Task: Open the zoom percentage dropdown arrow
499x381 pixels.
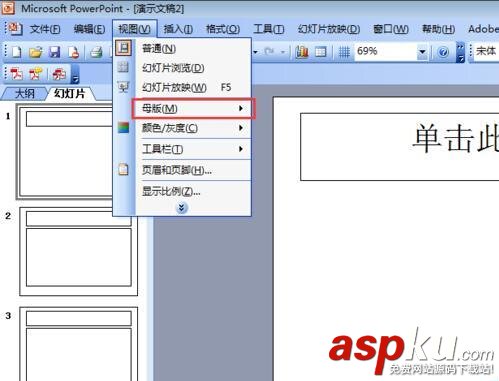Action: click(x=422, y=52)
